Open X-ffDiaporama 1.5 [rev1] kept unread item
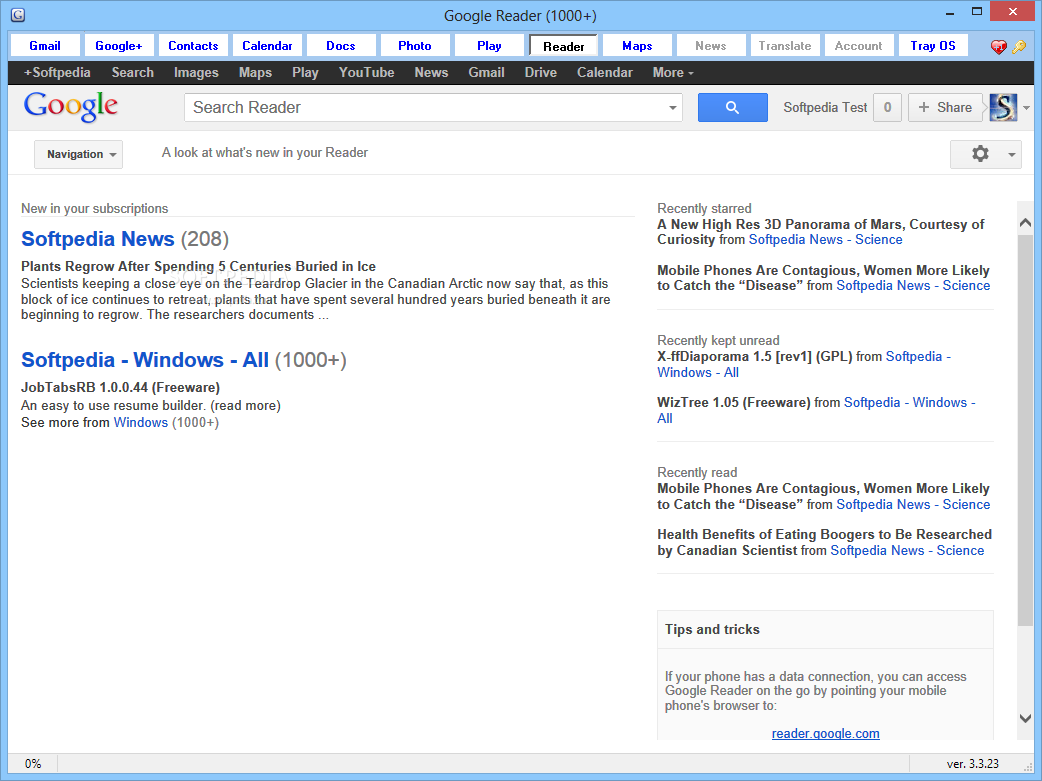 (x=754, y=357)
